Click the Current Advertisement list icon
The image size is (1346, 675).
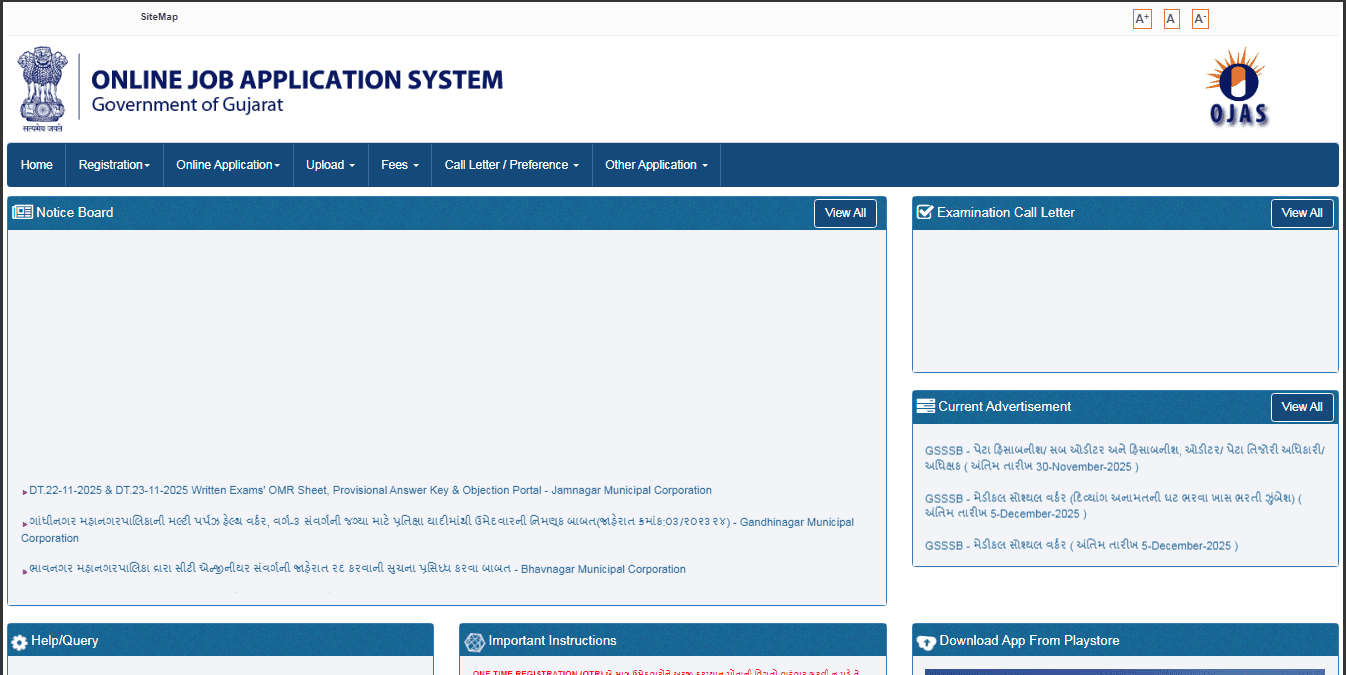pyautogui.click(x=925, y=406)
